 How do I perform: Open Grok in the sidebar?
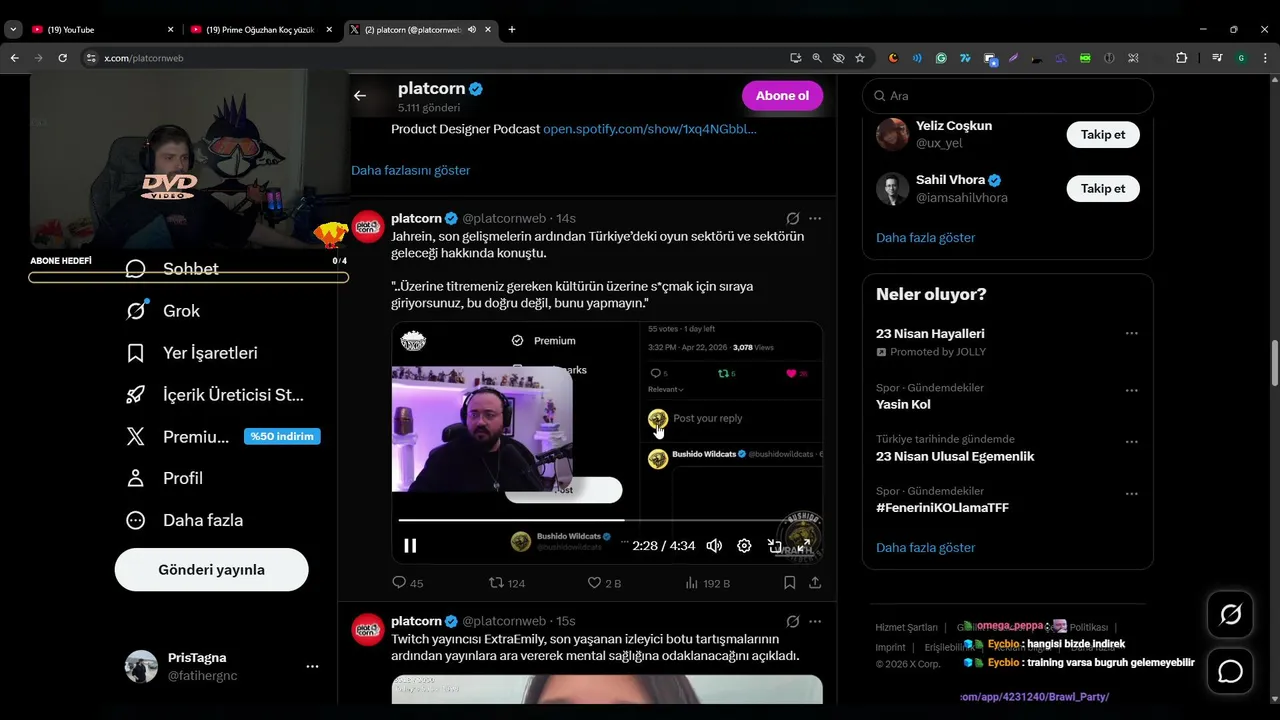164,311
